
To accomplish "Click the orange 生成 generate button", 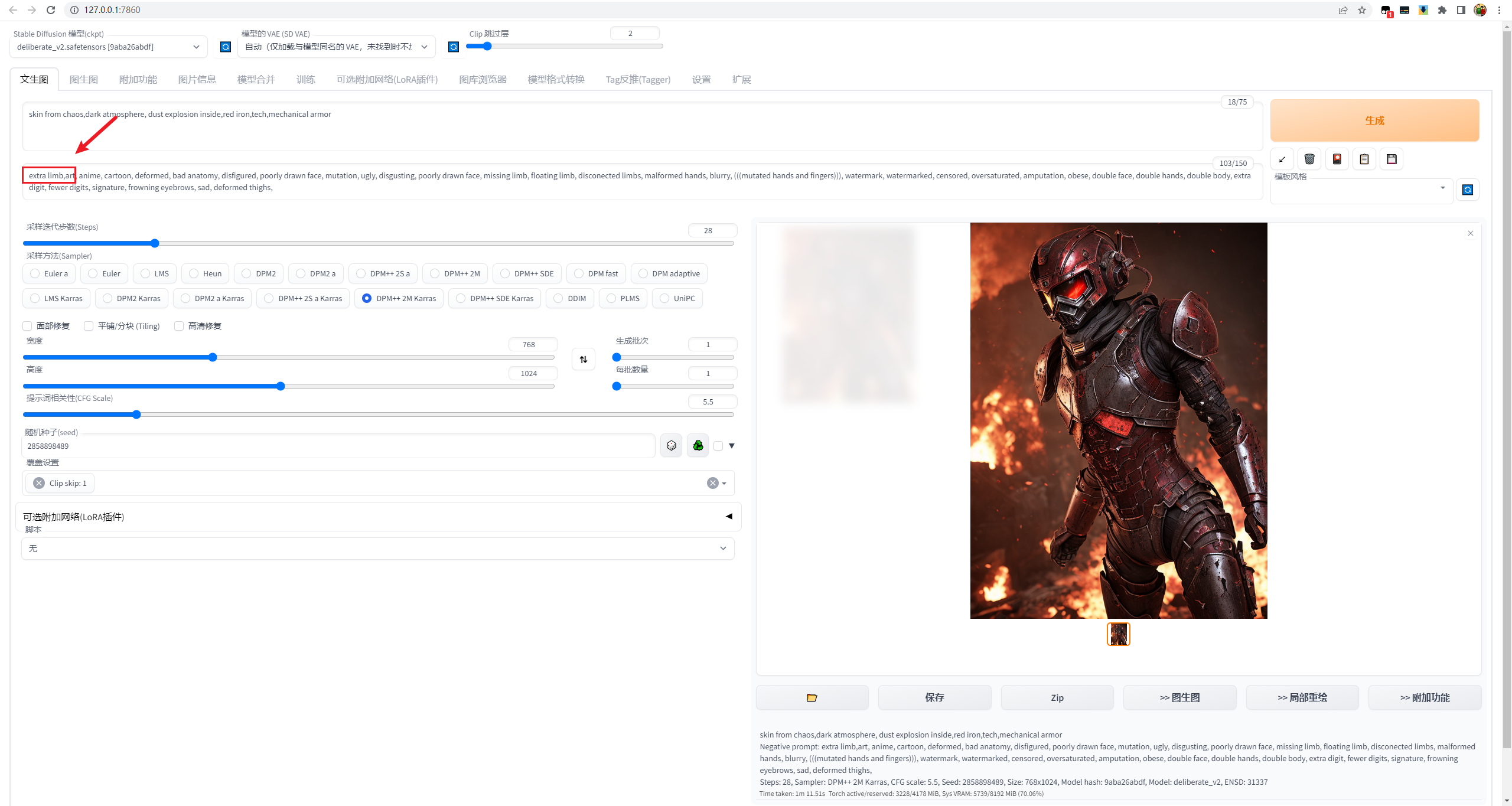I will tap(1374, 120).
